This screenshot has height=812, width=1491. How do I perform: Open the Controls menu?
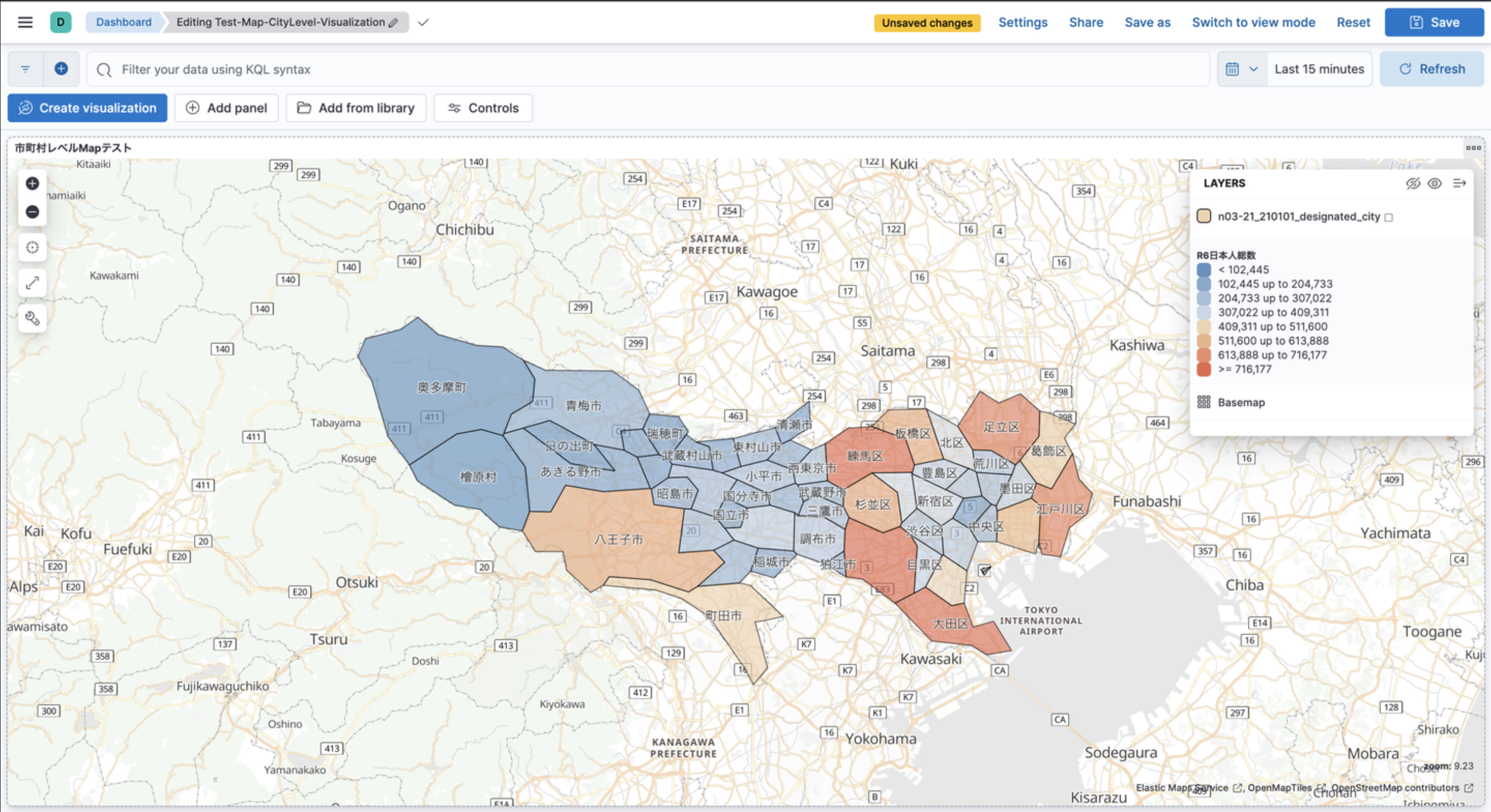483,107
